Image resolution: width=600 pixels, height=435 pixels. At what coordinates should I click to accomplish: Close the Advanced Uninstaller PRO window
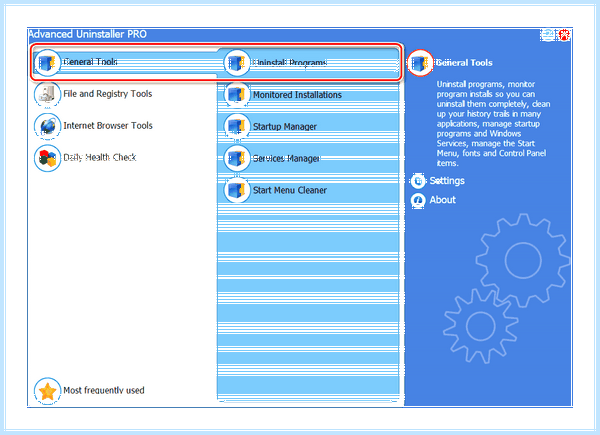coord(564,35)
